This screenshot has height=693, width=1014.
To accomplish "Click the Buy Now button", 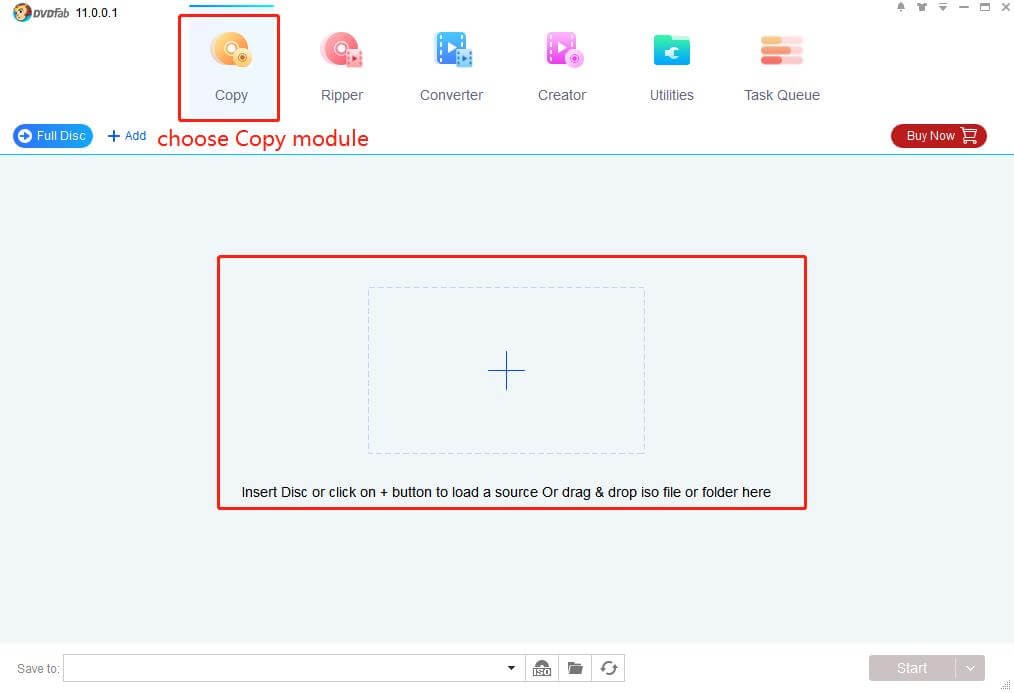I will pos(937,136).
